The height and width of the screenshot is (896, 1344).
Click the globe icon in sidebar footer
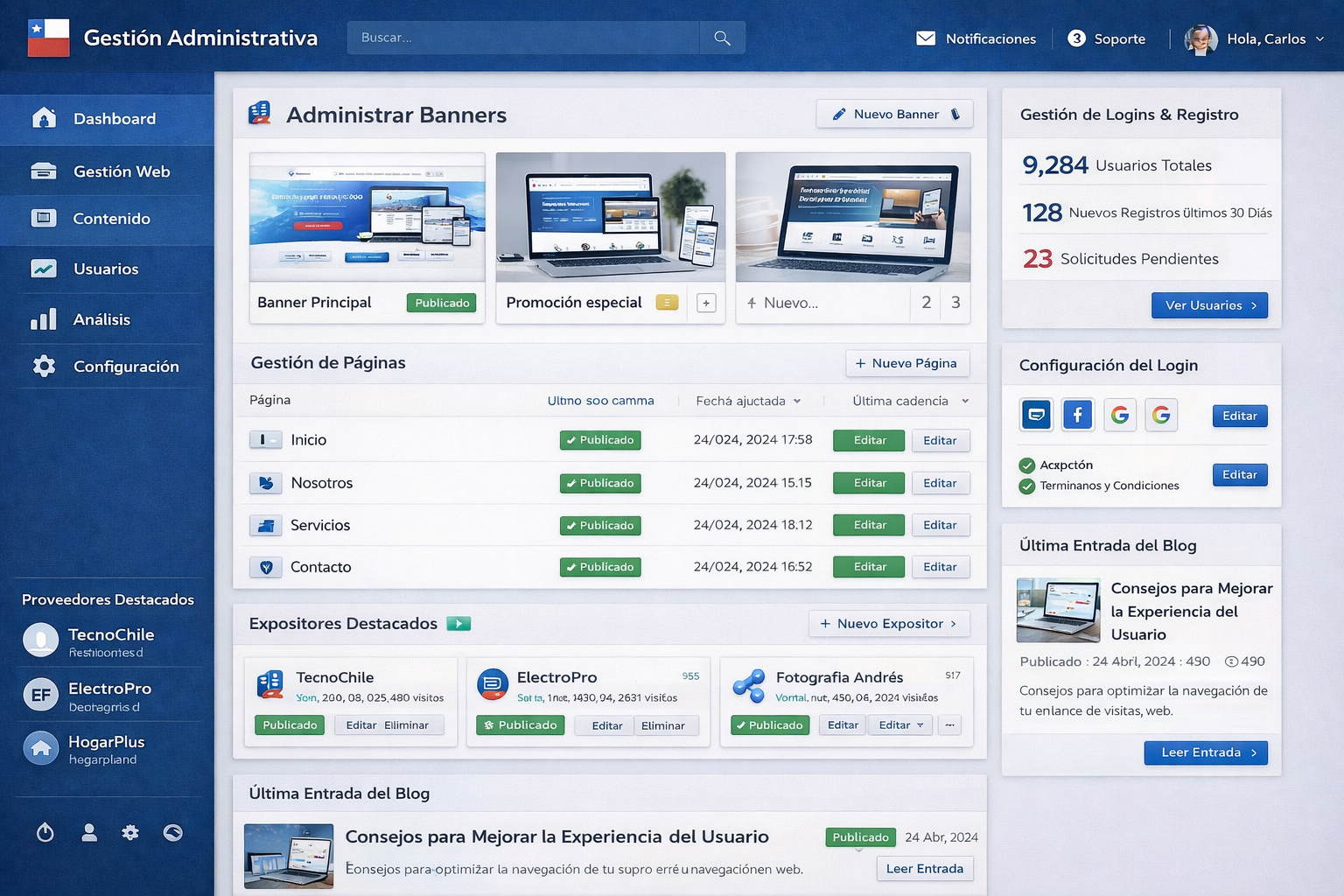(x=173, y=832)
